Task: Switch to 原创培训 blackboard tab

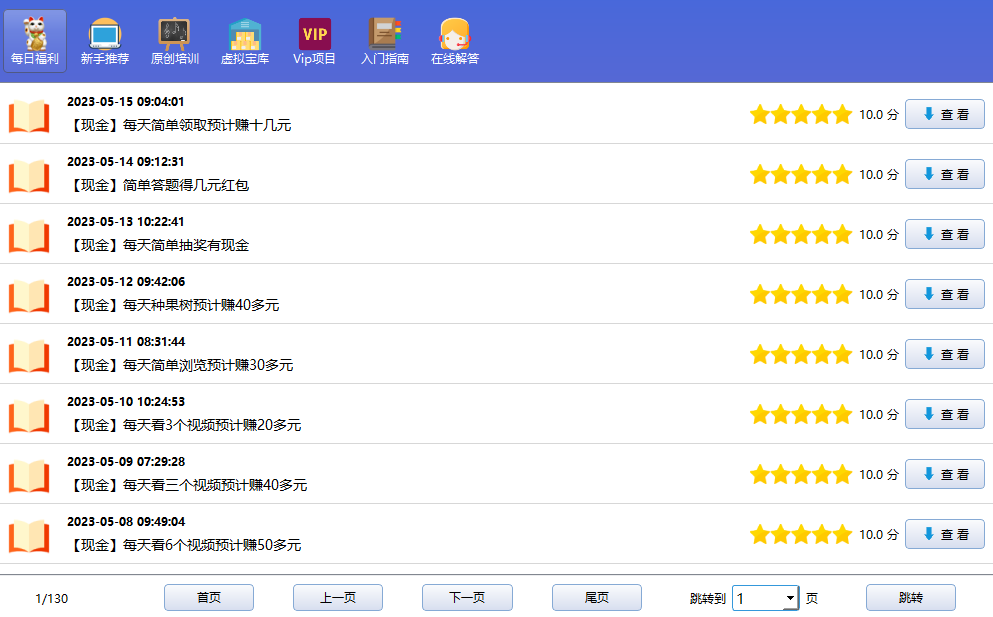Action: [x=175, y=41]
